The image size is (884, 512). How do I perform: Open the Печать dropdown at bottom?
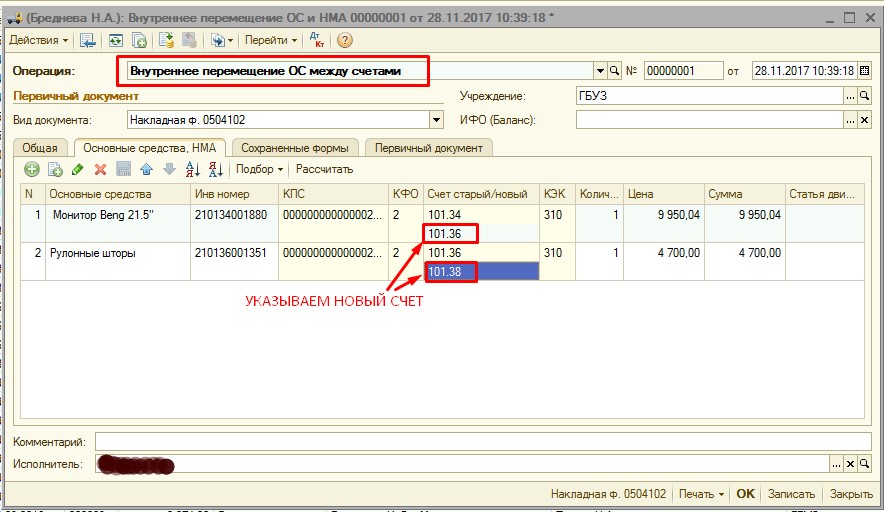coord(700,494)
